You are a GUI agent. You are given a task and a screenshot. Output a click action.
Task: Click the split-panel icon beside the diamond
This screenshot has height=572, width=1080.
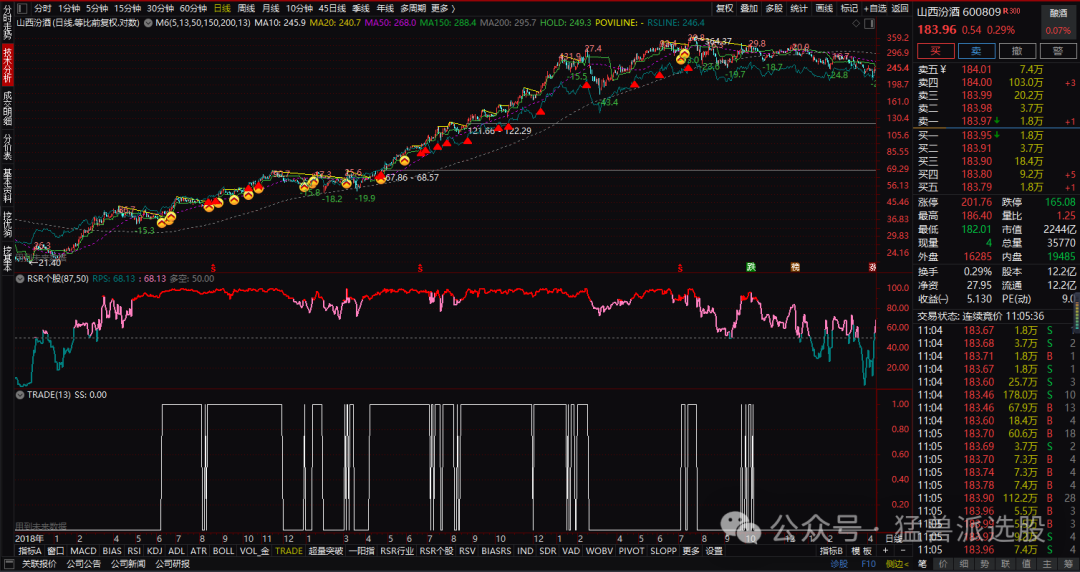point(869,23)
